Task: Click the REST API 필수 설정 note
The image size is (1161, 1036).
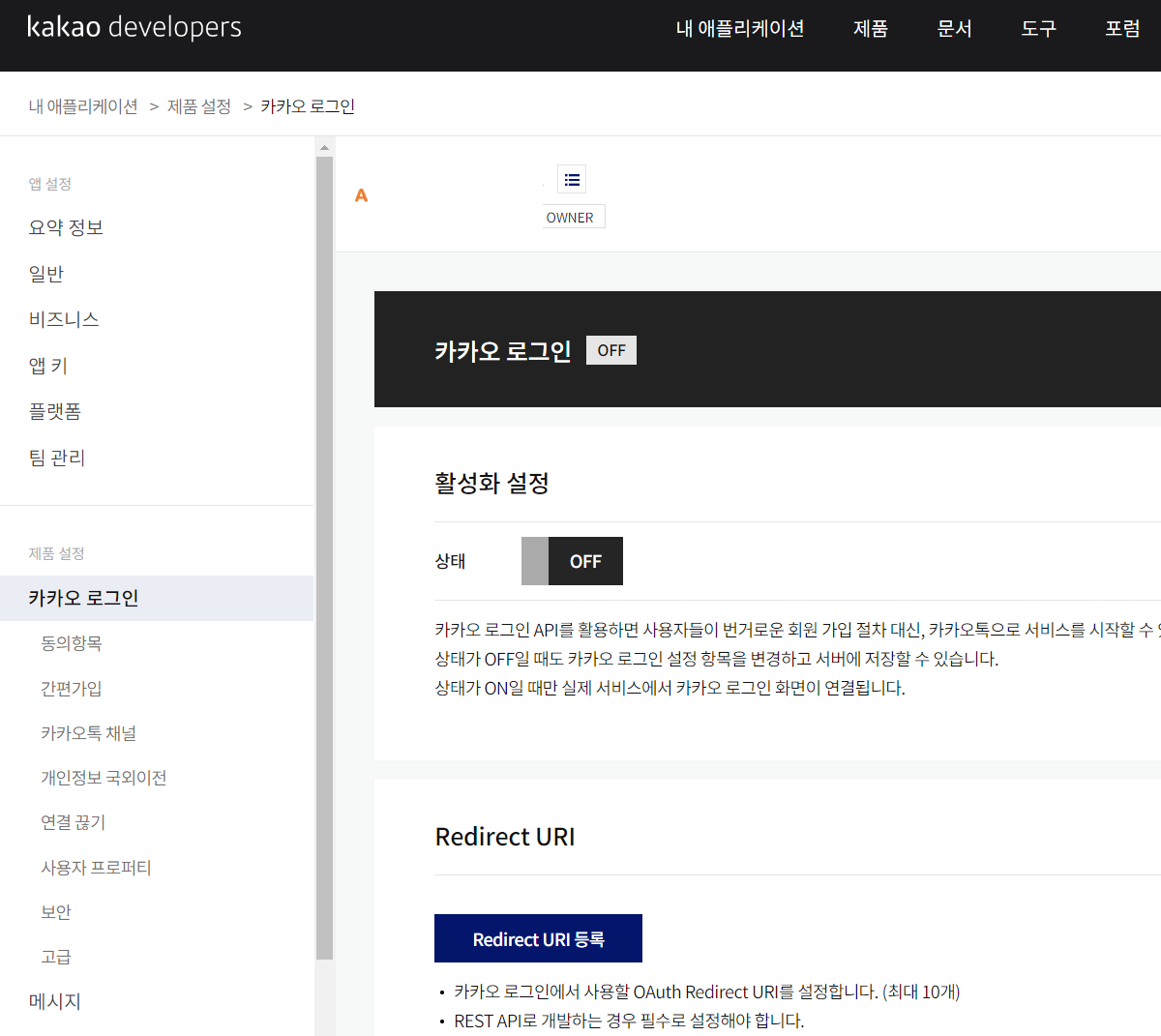Action: coord(629,1021)
